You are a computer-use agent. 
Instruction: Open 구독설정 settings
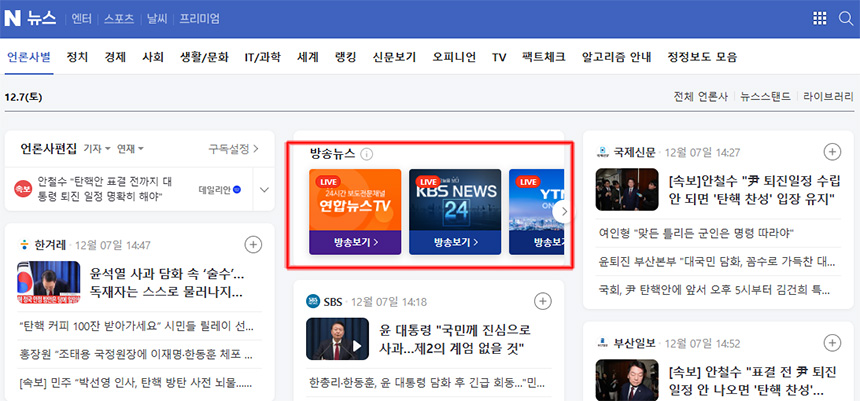(234, 149)
